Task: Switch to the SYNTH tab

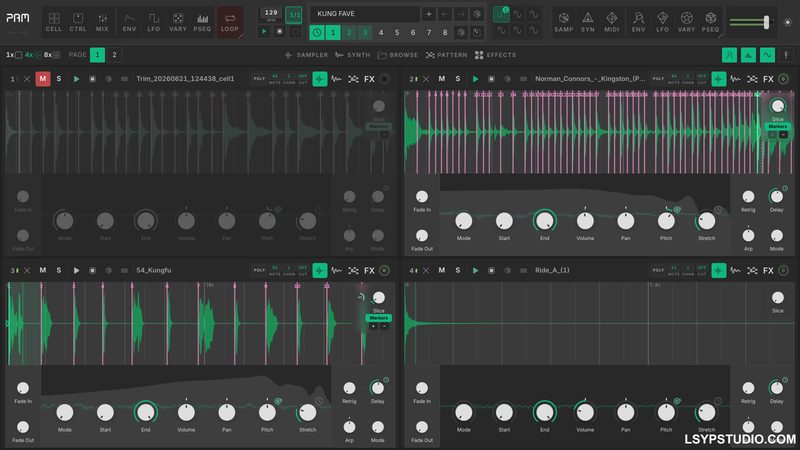Action: coord(353,55)
